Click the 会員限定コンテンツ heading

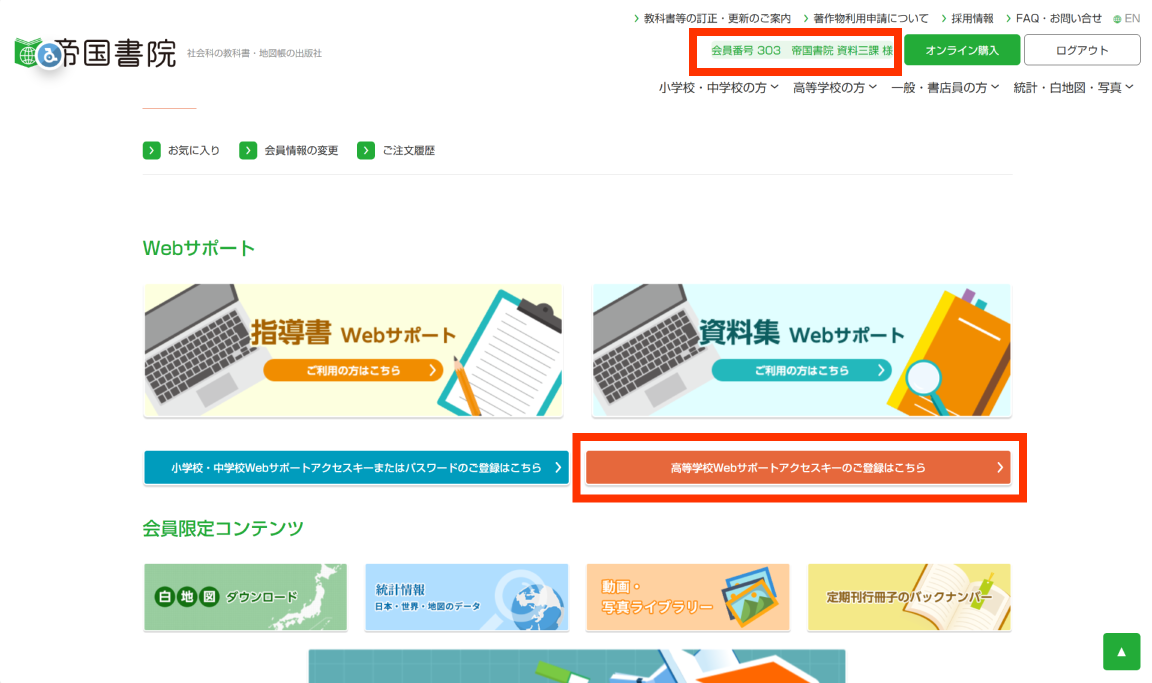click(223, 528)
